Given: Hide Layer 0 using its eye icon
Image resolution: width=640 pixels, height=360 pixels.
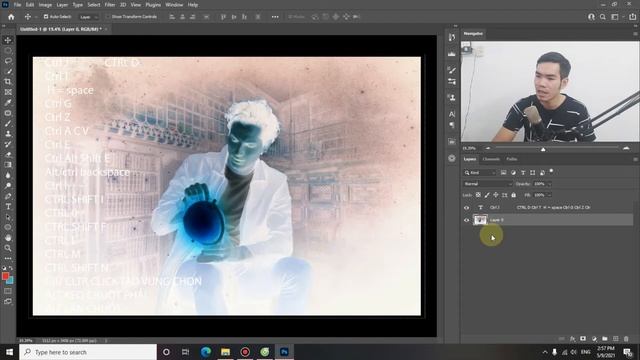Looking at the screenshot, I should click(467, 220).
